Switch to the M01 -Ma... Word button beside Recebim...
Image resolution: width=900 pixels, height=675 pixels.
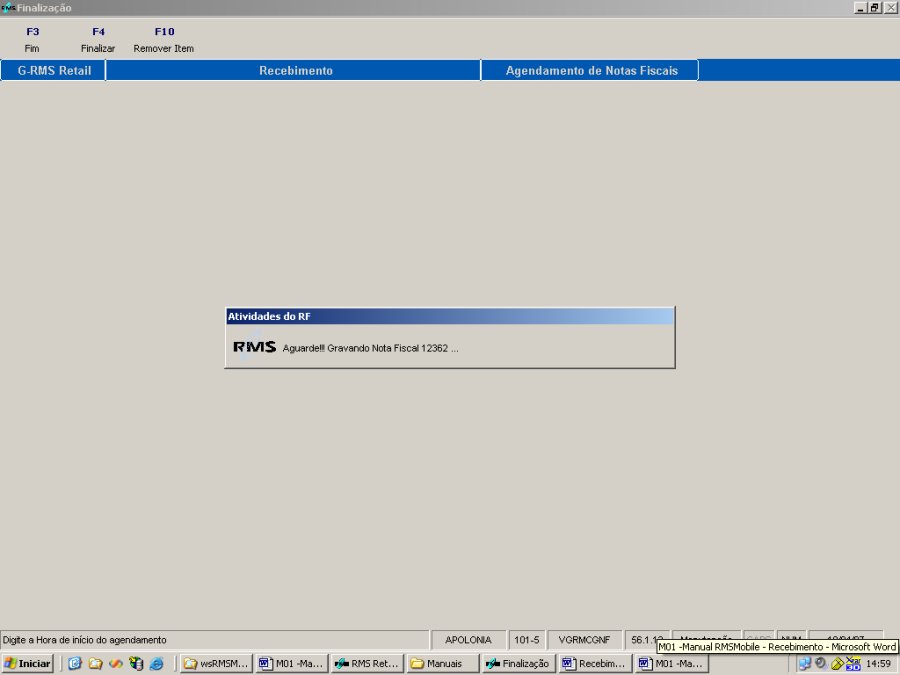[x=670, y=664]
